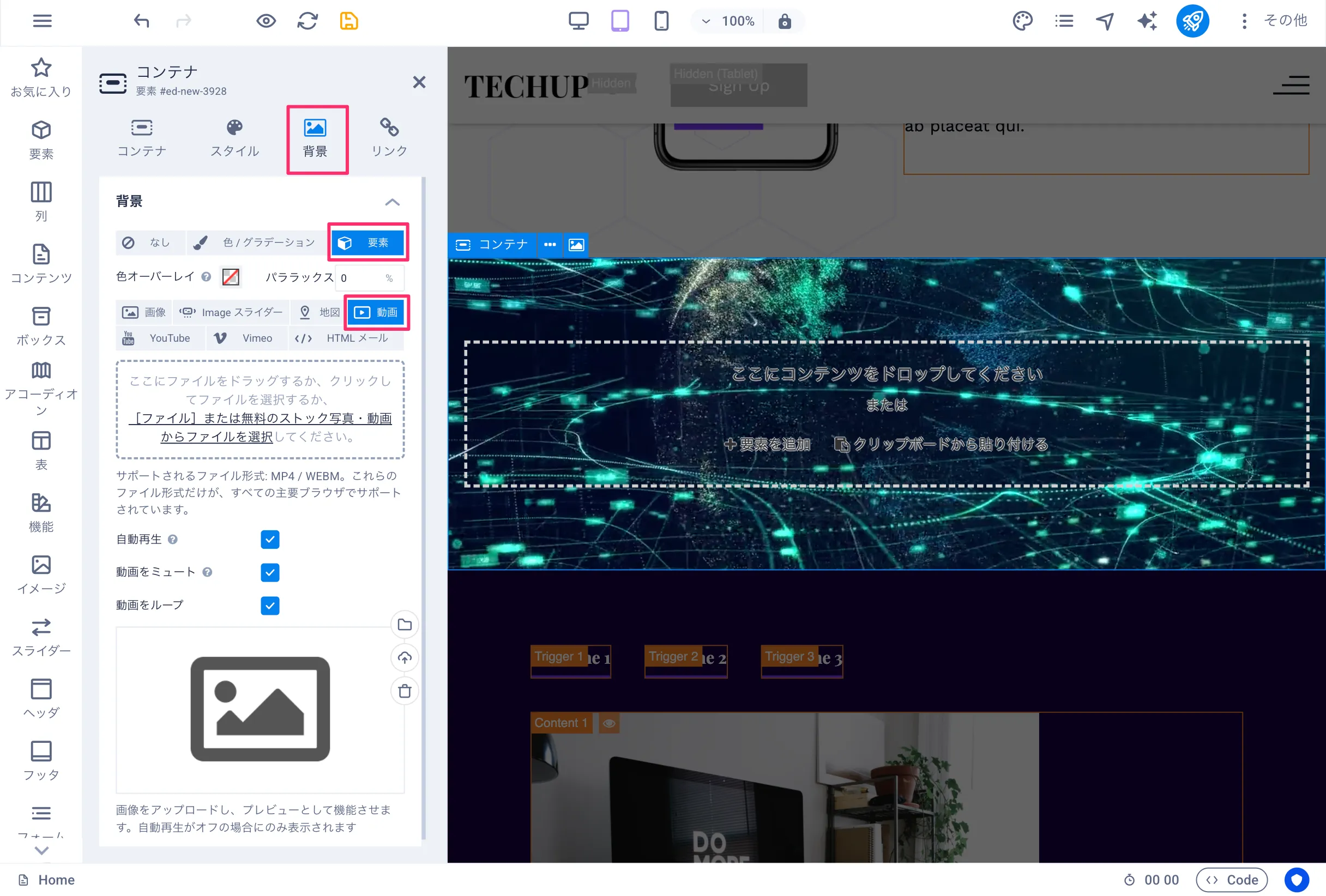Click the パララックス percent input field
Viewport: 1326px width, 896px height.
369,278
